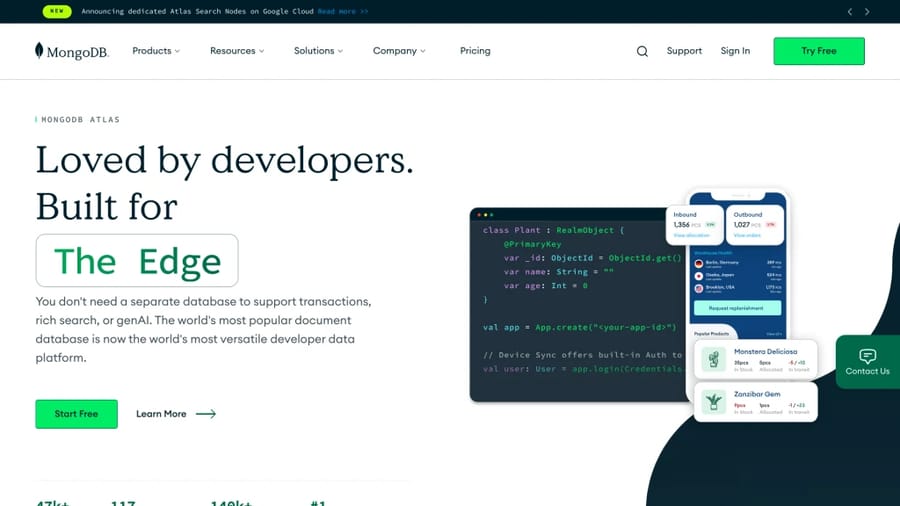Click the Try Free button

(819, 51)
